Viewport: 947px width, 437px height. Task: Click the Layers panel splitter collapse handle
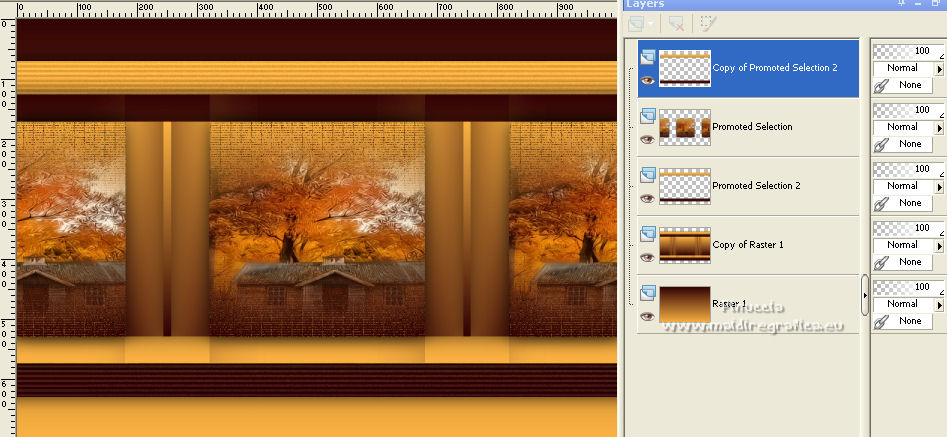(x=865, y=295)
